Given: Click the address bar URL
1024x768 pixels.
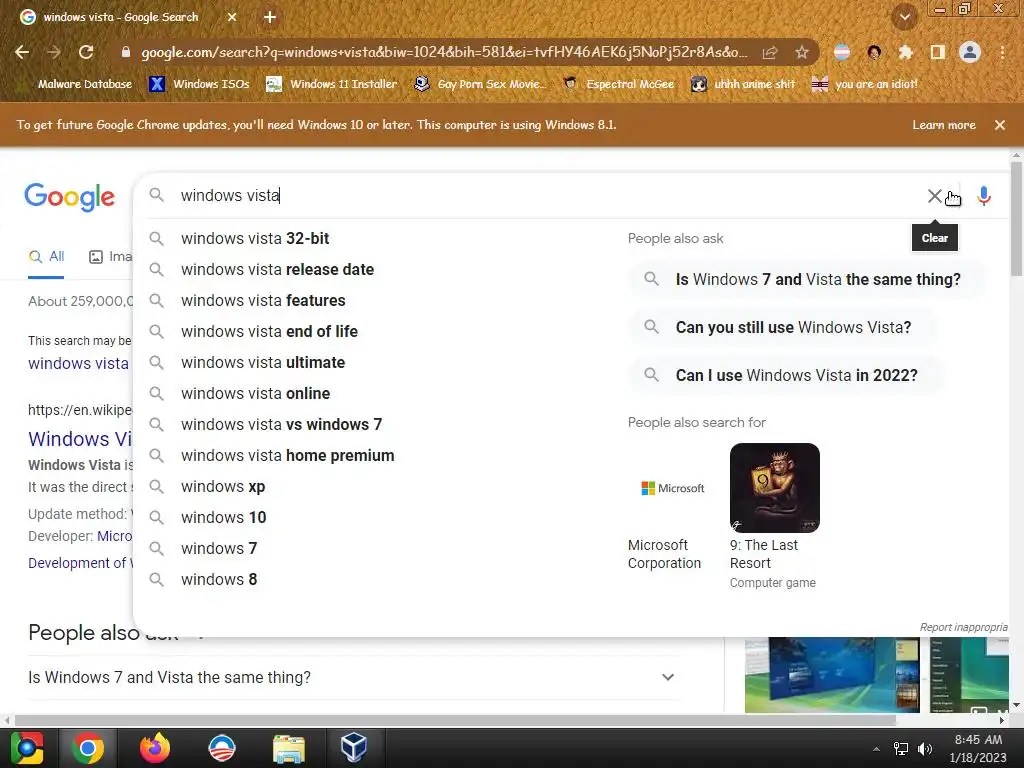Looking at the screenshot, I should click(444, 52).
